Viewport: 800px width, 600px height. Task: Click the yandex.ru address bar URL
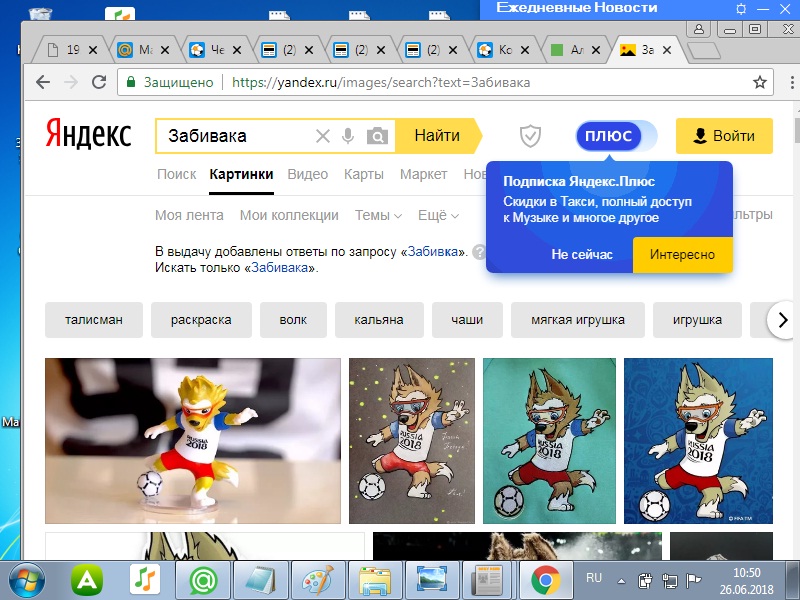point(381,82)
